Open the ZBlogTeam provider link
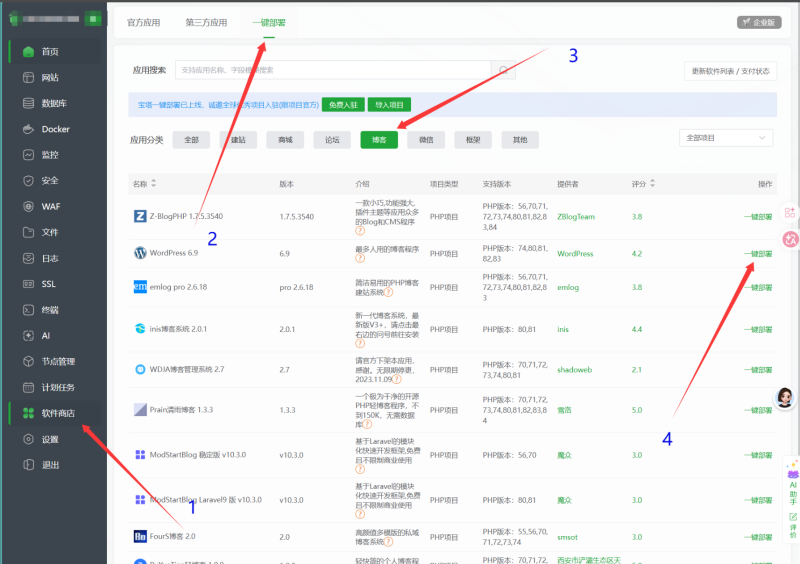The image size is (800, 564). point(576,216)
